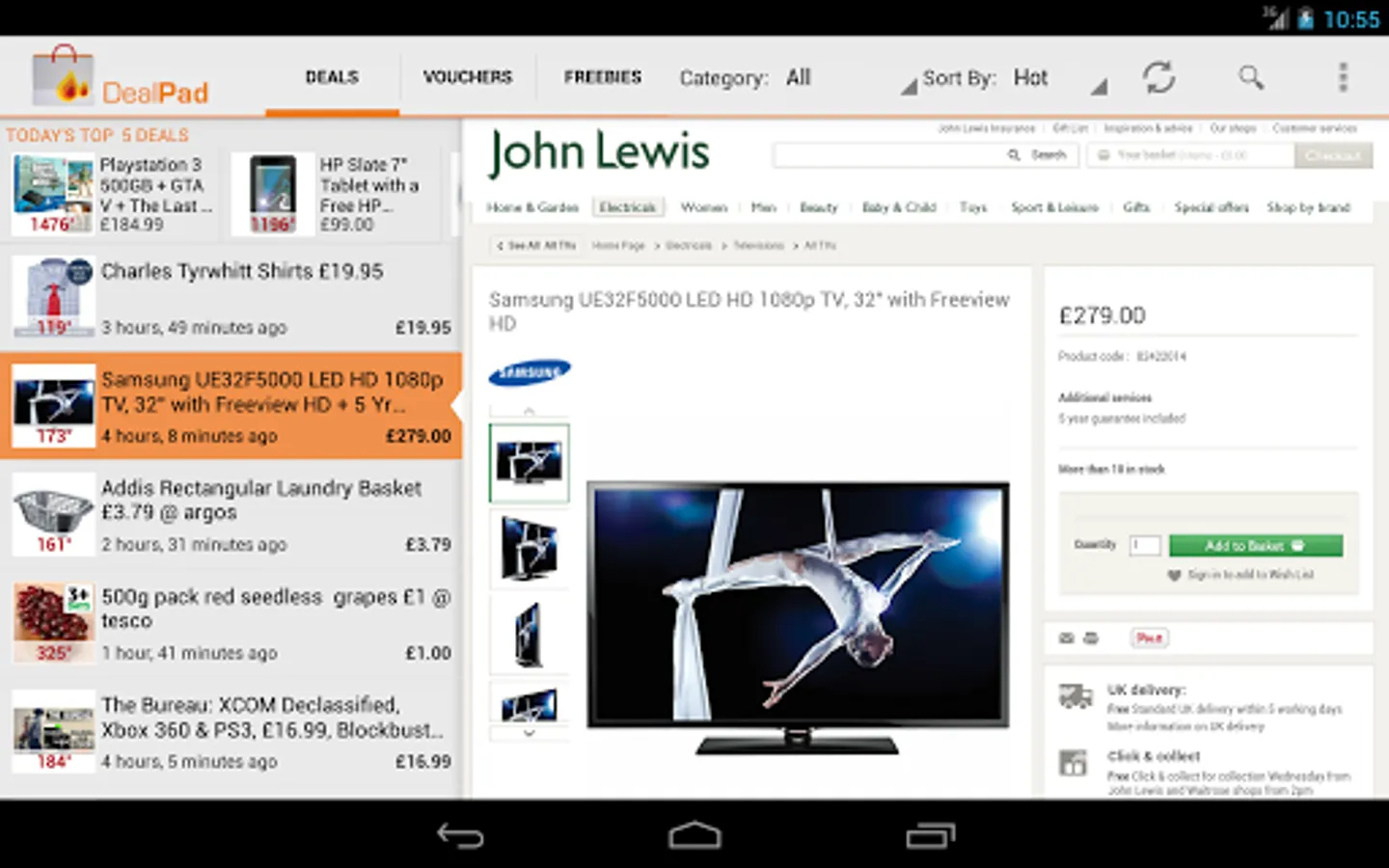Open the Playstation 3 500GB top deal
1389x868 pixels.
click(114, 194)
